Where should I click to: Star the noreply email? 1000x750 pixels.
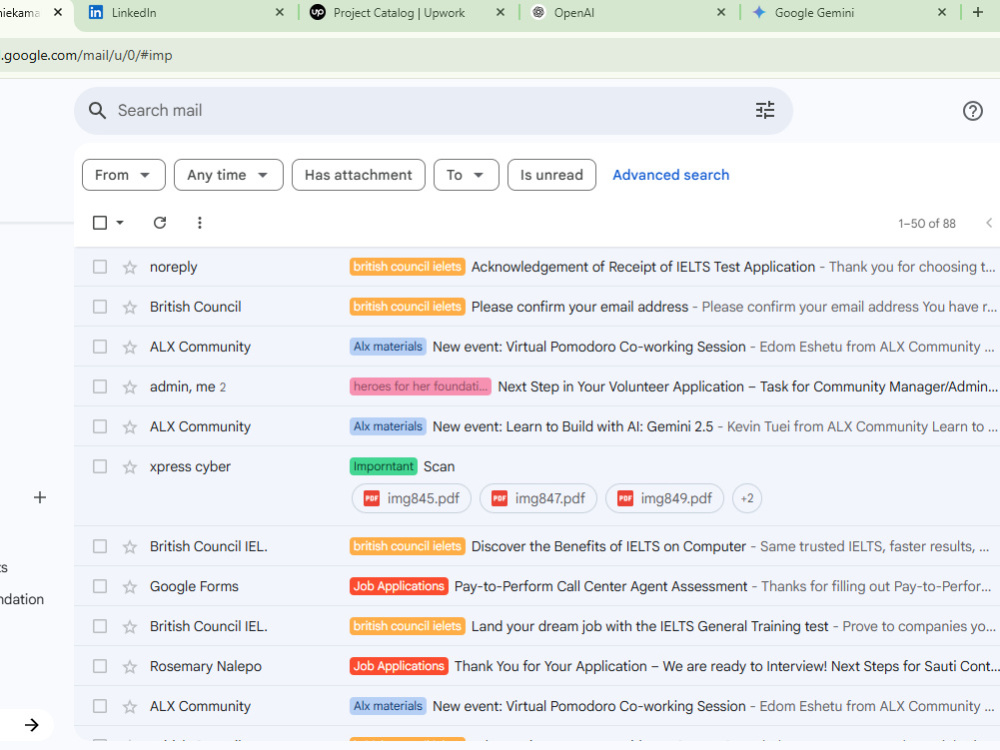point(130,267)
